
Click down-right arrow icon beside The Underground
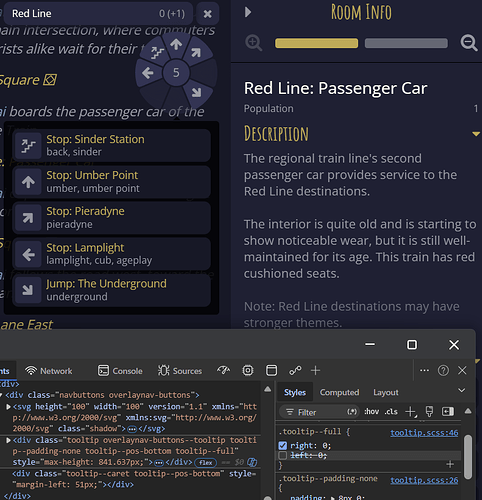tap(28, 290)
